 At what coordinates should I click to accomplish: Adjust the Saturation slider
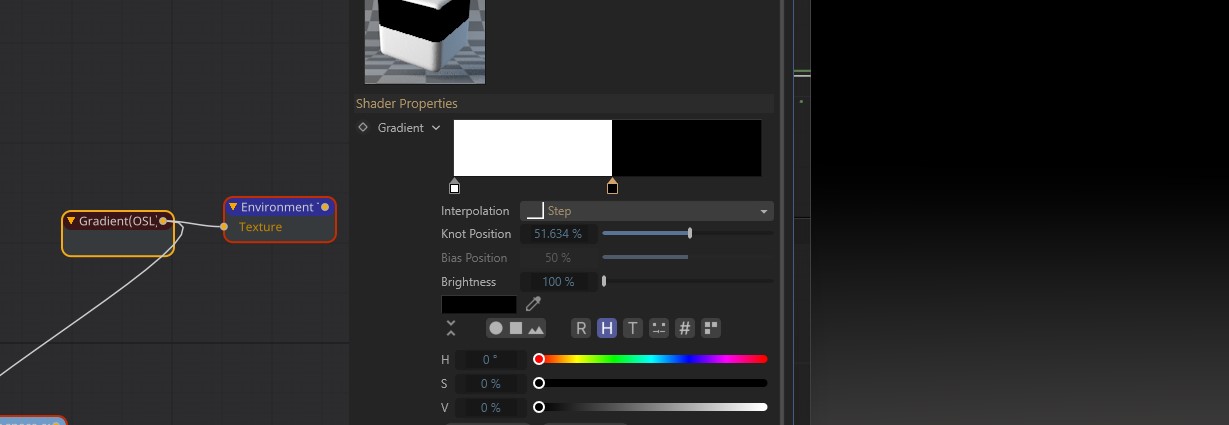click(x=653, y=383)
